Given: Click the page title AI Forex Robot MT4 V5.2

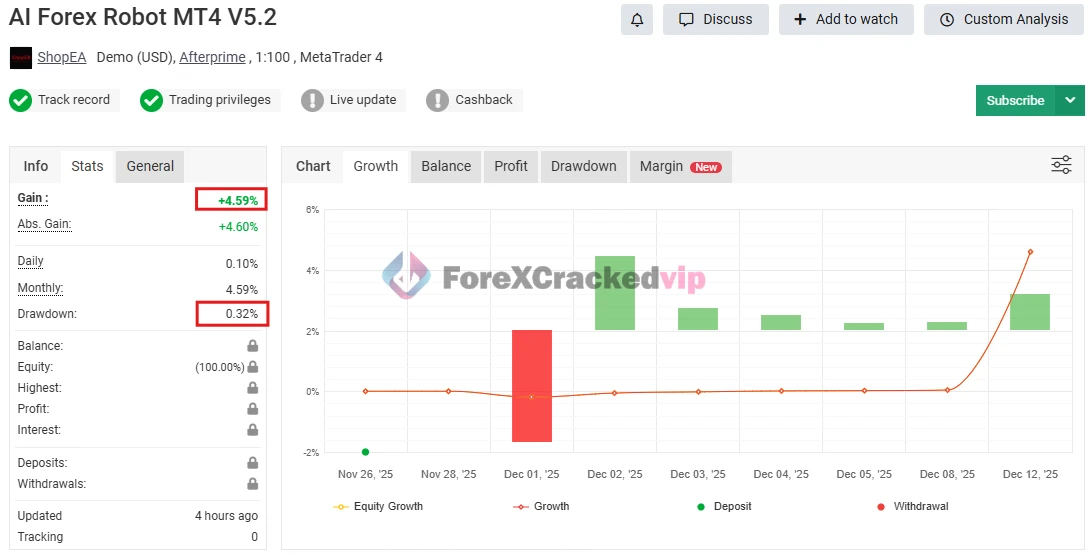Looking at the screenshot, I should click(143, 17).
